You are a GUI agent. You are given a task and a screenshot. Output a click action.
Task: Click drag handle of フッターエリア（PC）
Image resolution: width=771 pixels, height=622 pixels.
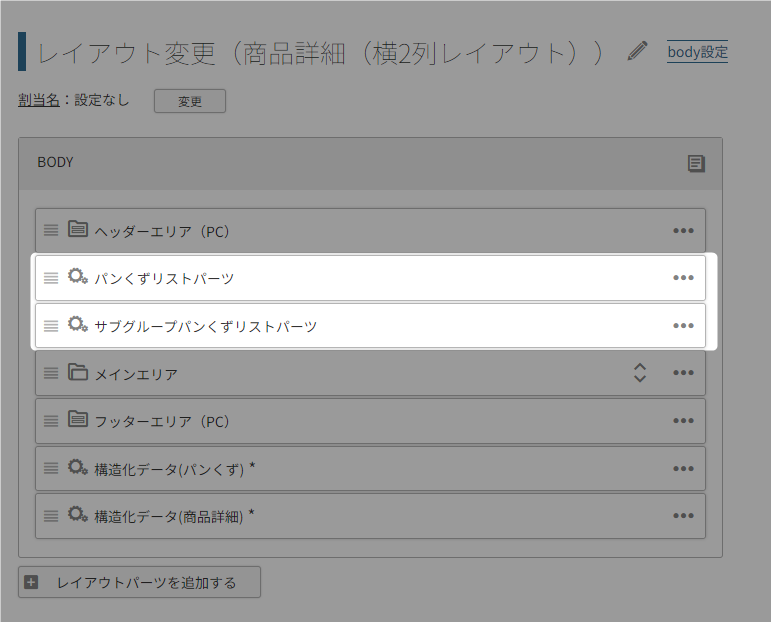tap(51, 420)
